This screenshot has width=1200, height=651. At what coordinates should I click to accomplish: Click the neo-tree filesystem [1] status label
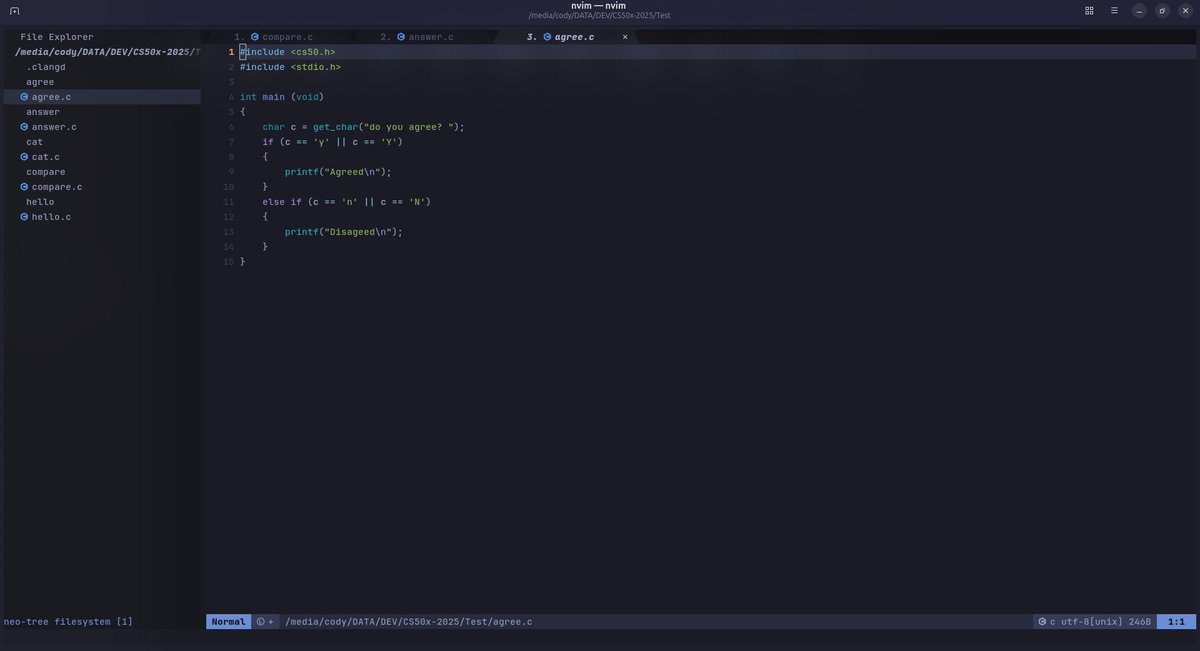(68, 622)
